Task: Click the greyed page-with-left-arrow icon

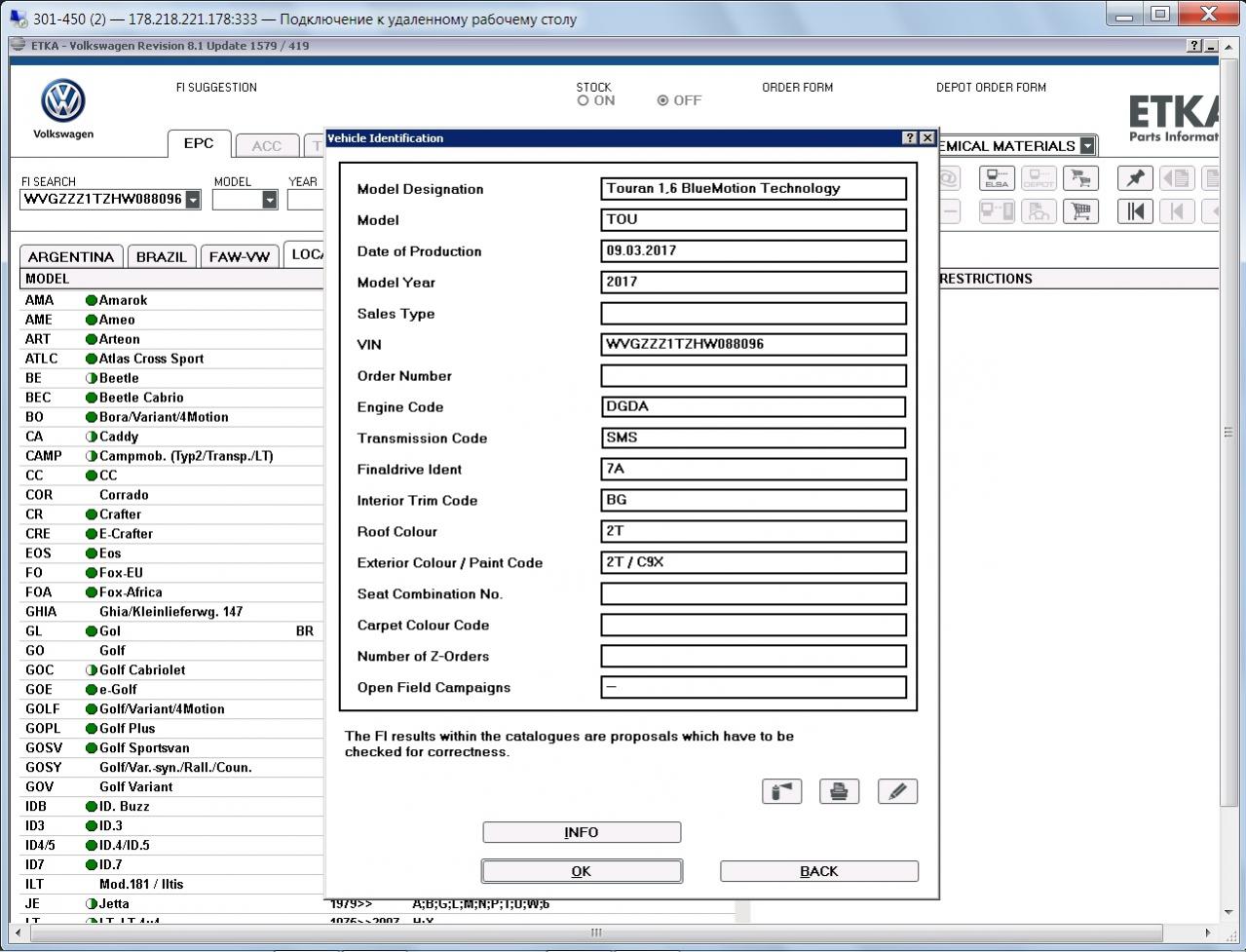Action: 1177,178
